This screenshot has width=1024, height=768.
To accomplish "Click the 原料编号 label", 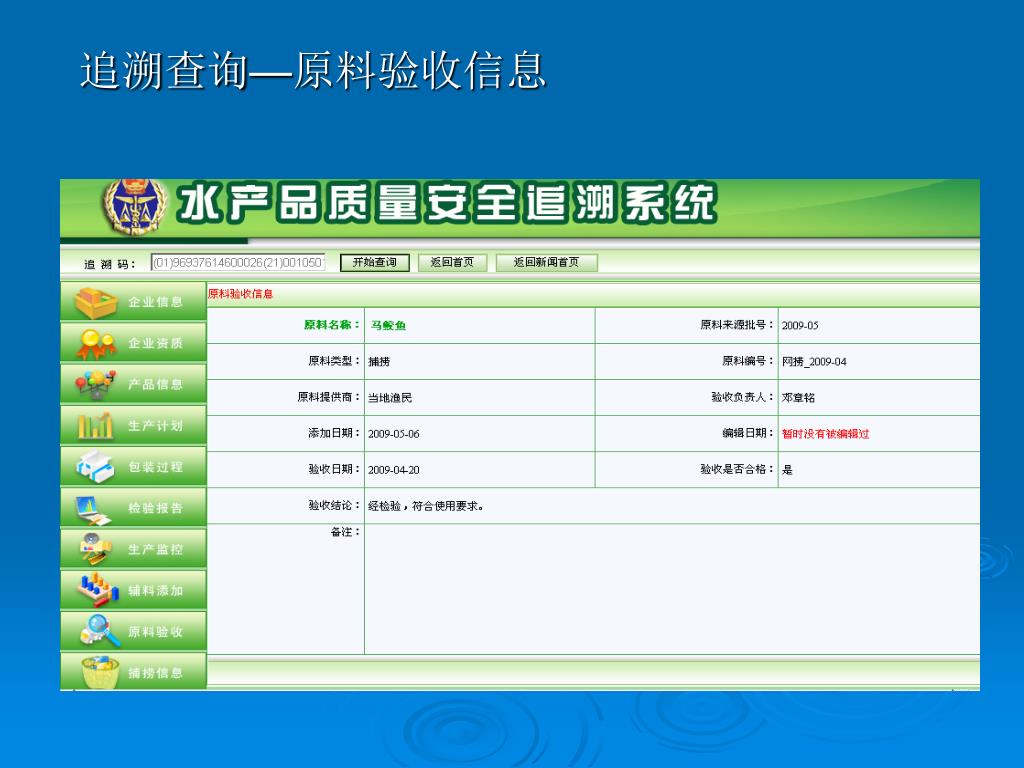I will click(748, 360).
